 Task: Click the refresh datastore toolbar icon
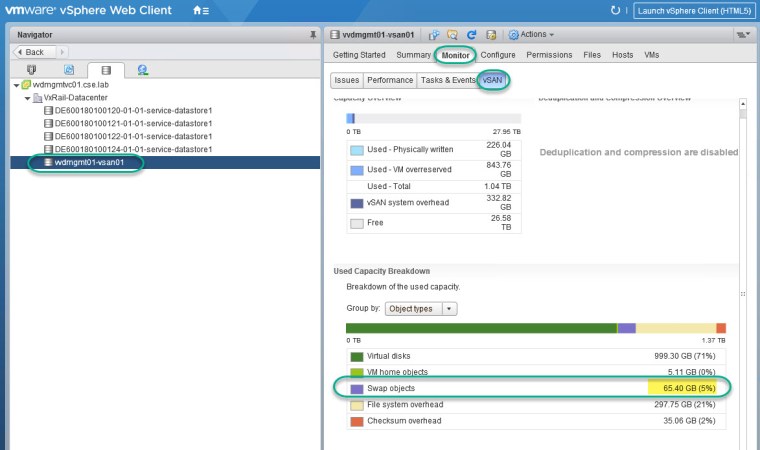(x=472, y=35)
